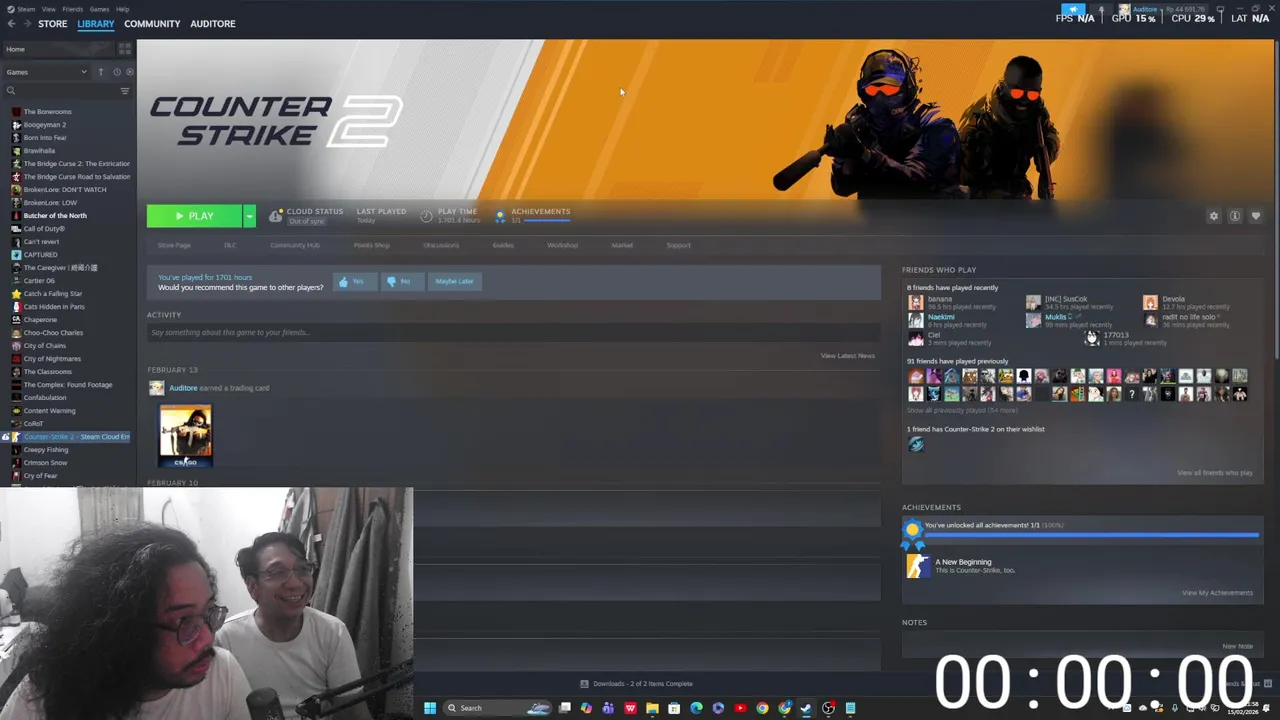Open the Community Hub link
This screenshot has height=720, width=1280.
click(x=295, y=245)
